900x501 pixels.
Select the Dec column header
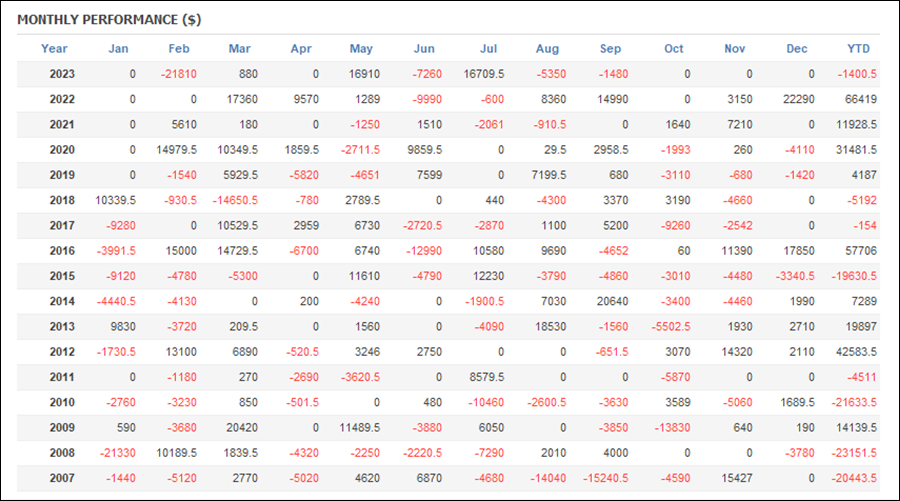(x=797, y=49)
